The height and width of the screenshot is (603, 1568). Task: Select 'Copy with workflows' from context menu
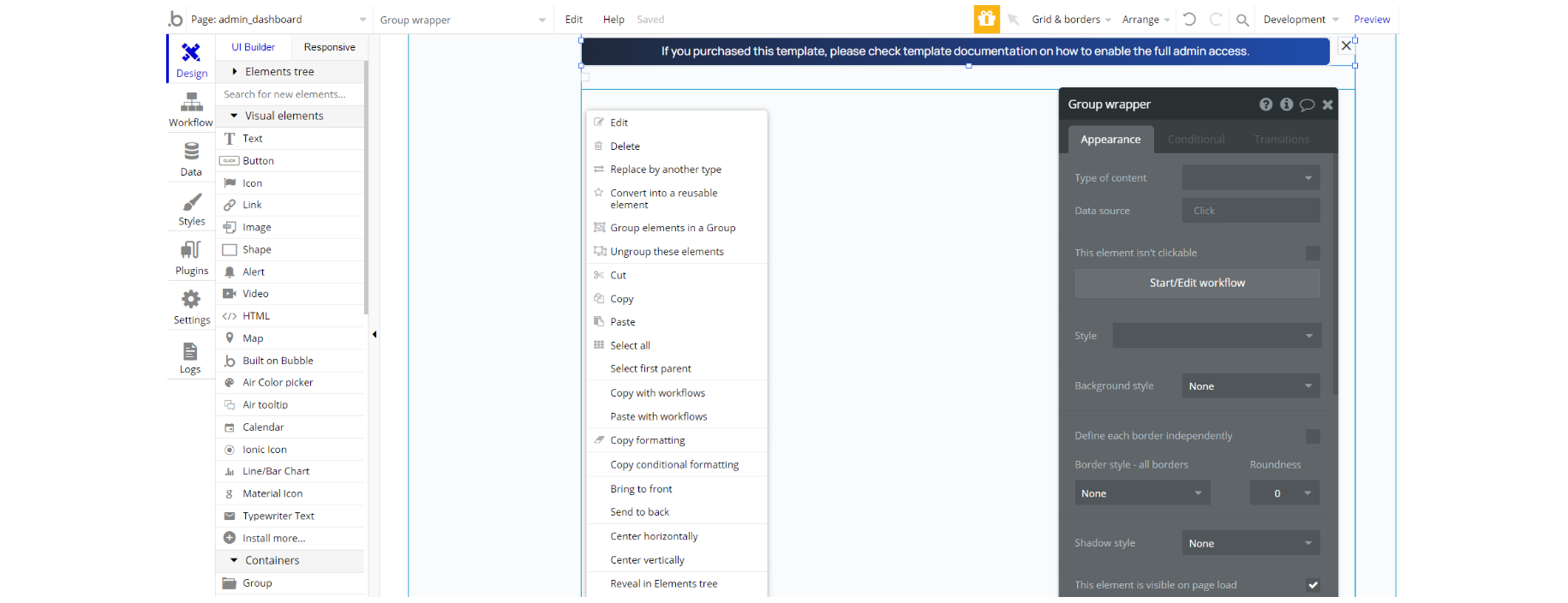coord(658,393)
